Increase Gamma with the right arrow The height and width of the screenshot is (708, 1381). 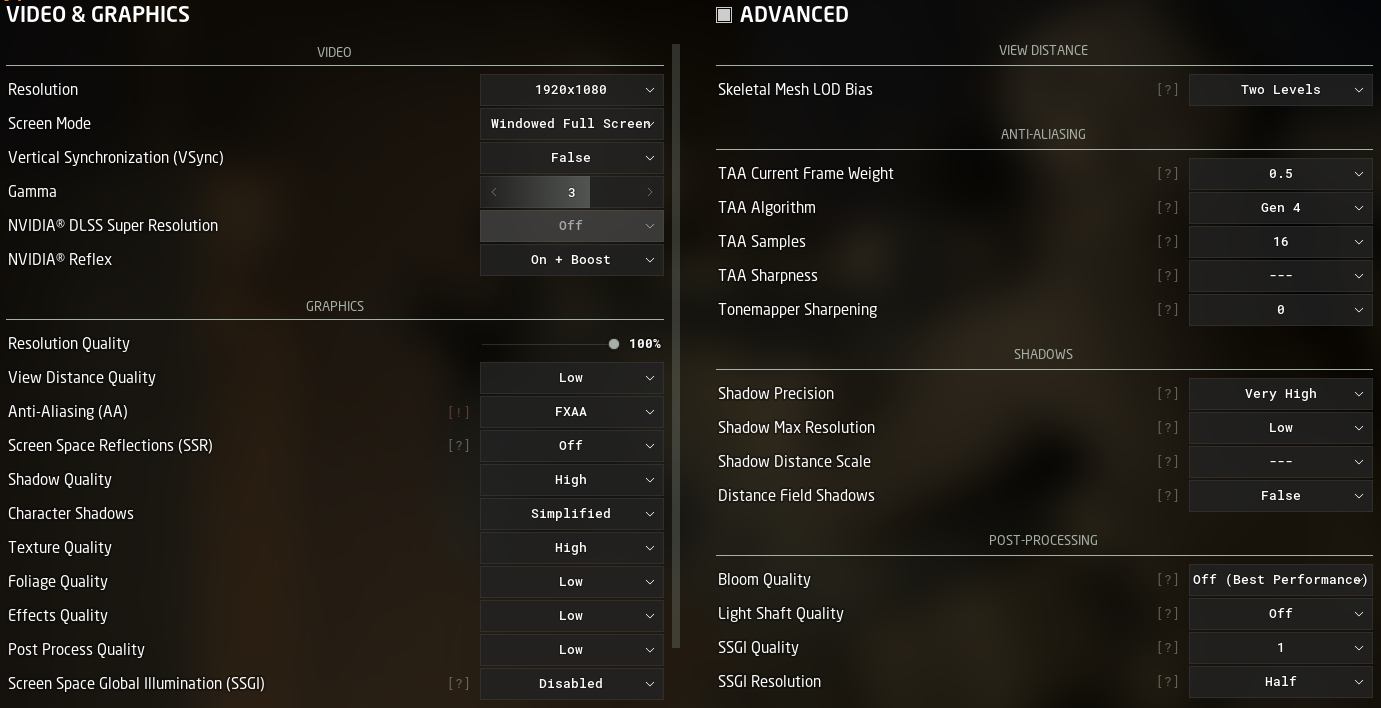coord(650,192)
